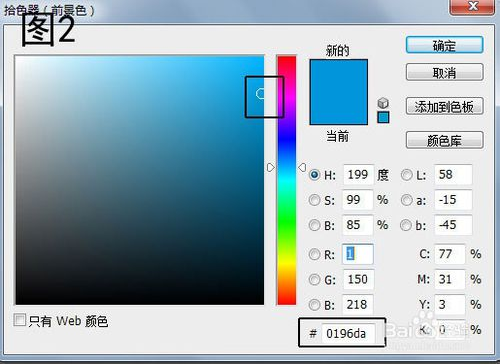Close the color picker dialog
501x364 pixels.
coord(472,7)
